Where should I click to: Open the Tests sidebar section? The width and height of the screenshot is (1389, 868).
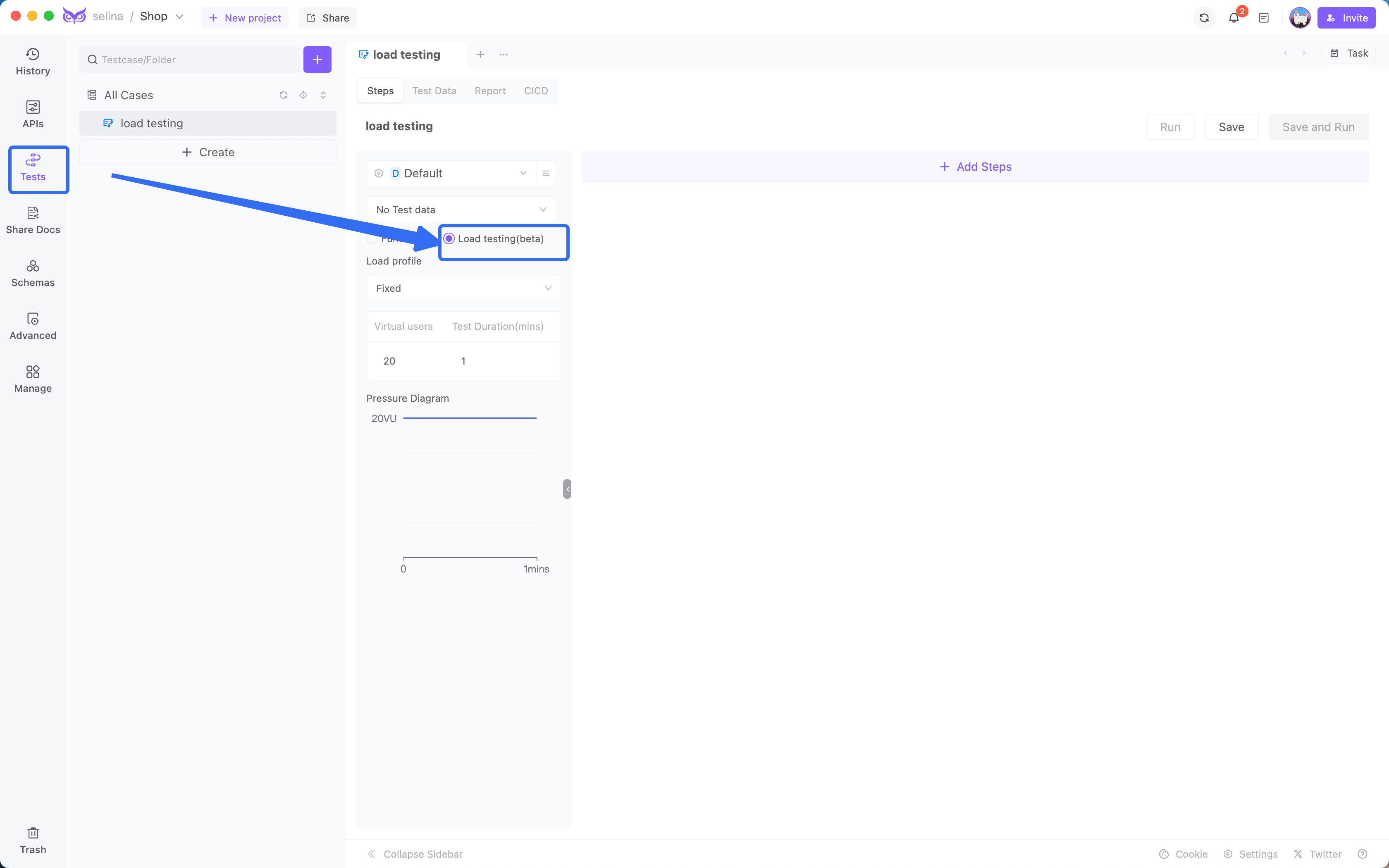click(x=33, y=168)
